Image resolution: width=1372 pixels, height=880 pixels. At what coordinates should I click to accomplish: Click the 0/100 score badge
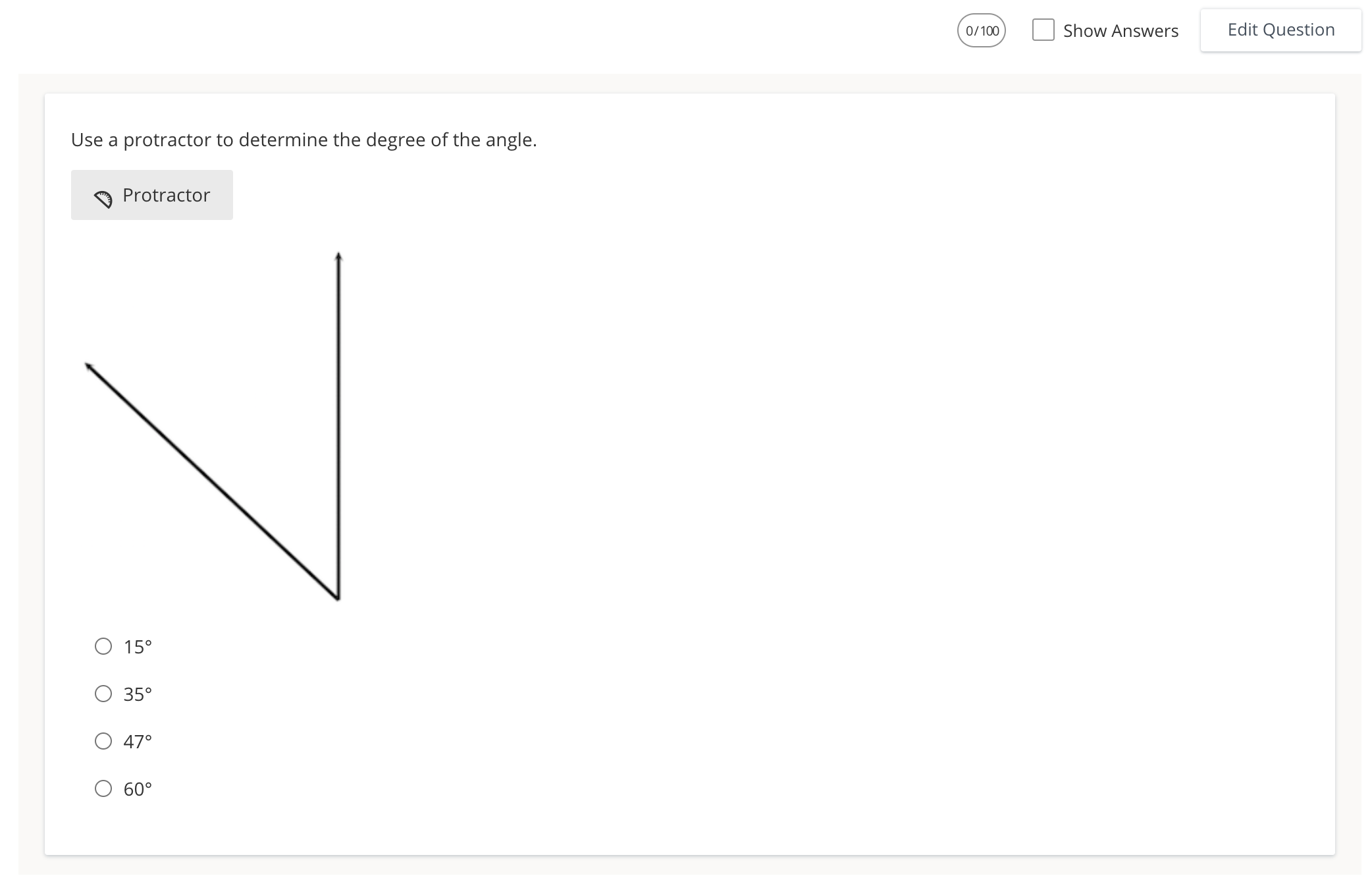click(981, 30)
